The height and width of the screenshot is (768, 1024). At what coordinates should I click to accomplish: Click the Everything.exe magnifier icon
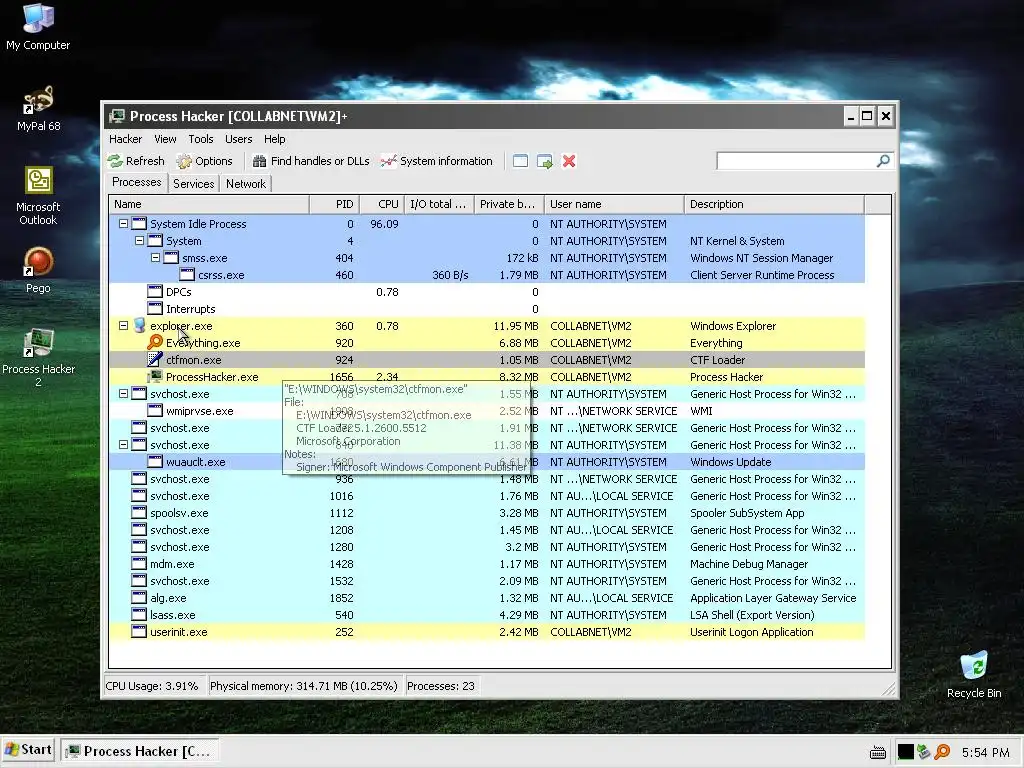coord(155,342)
